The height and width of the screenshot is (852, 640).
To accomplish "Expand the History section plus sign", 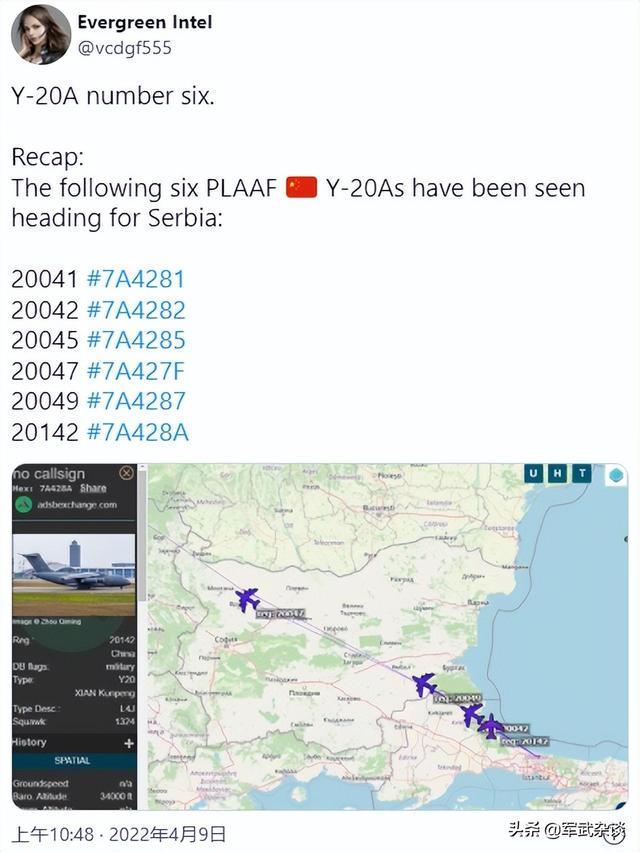I will (128, 743).
